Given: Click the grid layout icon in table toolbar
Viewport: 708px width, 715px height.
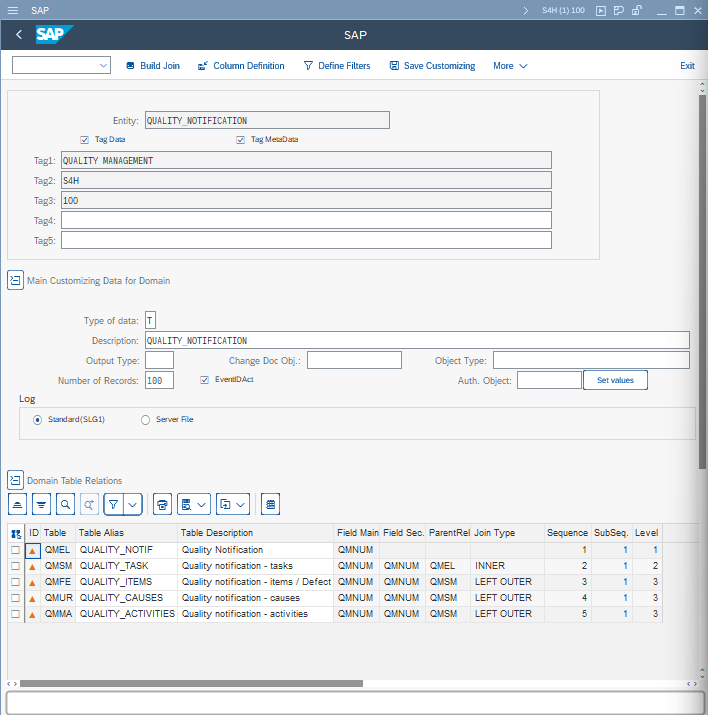Looking at the screenshot, I should (271, 503).
